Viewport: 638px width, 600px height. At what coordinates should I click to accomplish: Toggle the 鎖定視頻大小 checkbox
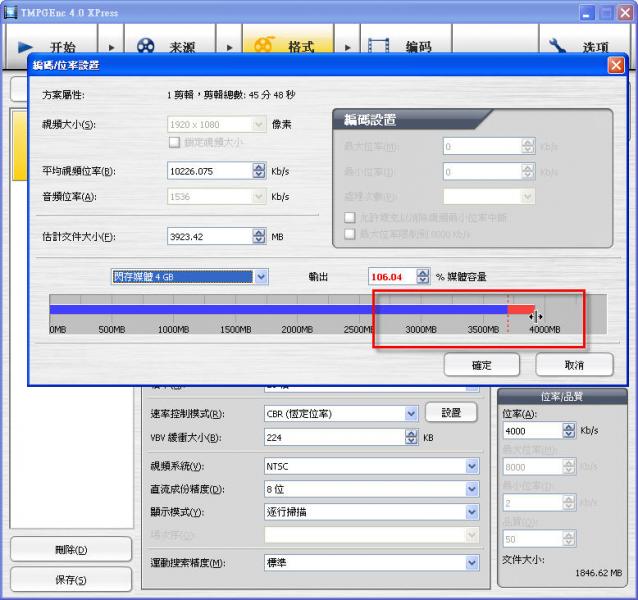point(175,142)
